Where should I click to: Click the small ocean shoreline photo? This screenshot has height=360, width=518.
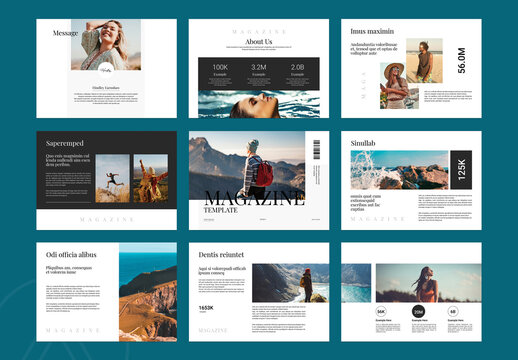click(x=356, y=283)
